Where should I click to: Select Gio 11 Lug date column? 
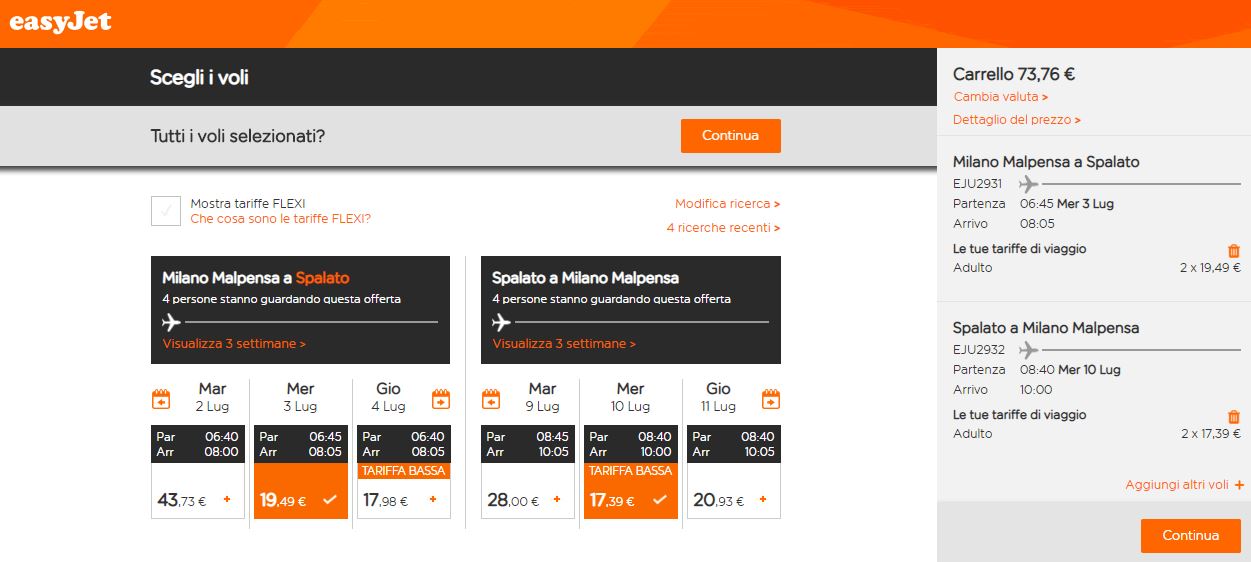point(719,397)
